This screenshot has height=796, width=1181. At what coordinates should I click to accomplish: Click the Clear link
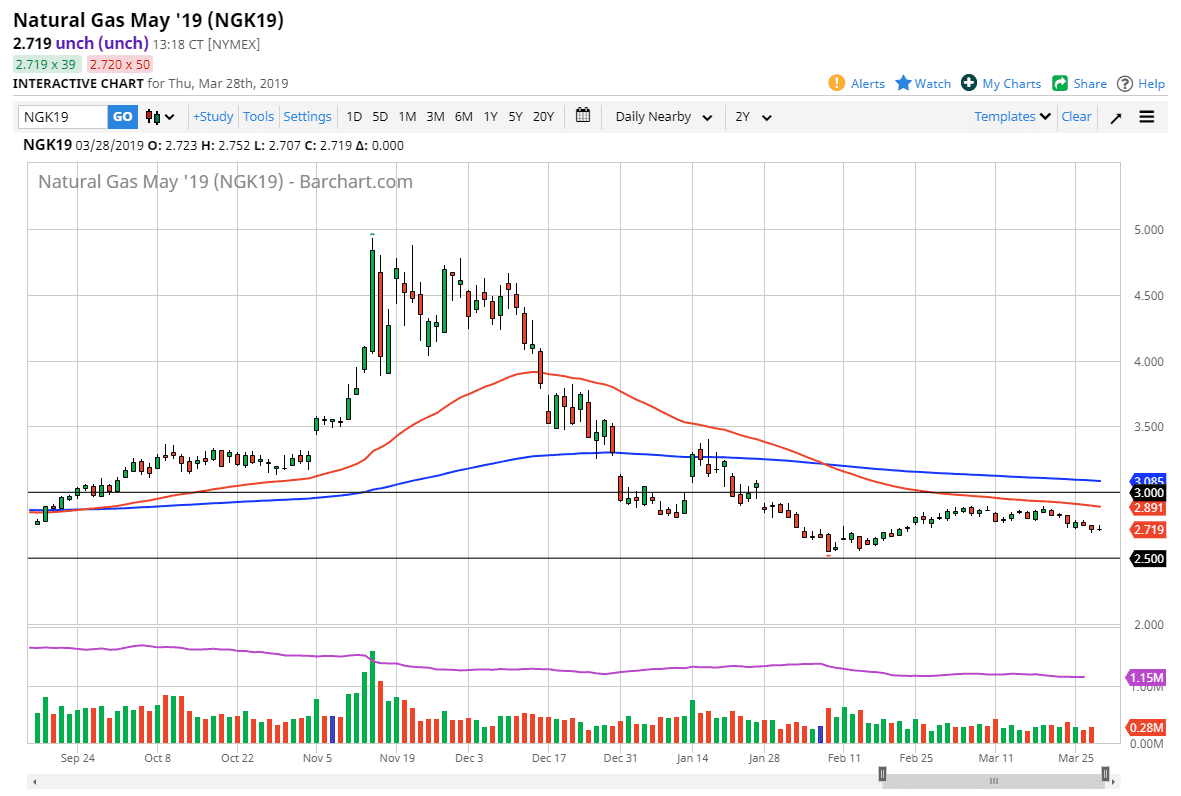pyautogui.click(x=1076, y=117)
